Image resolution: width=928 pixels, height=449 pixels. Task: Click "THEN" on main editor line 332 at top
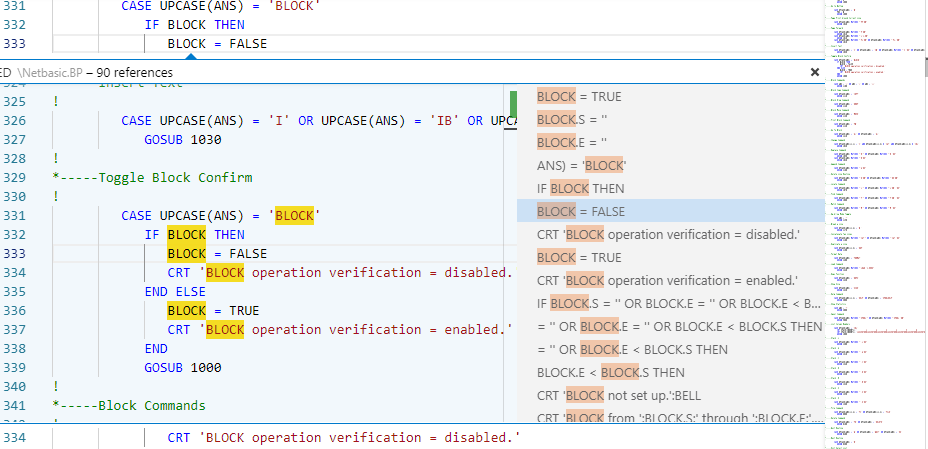point(229,25)
